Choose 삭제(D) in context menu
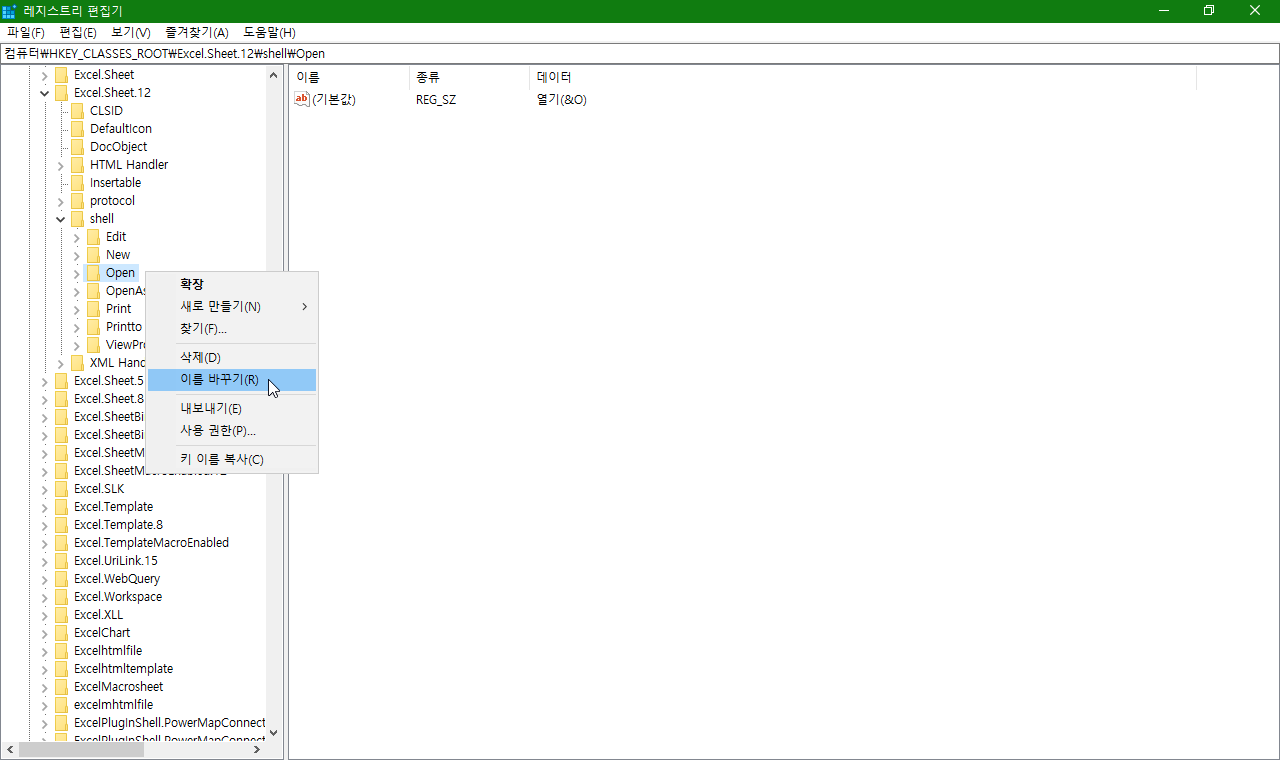 coord(232,357)
